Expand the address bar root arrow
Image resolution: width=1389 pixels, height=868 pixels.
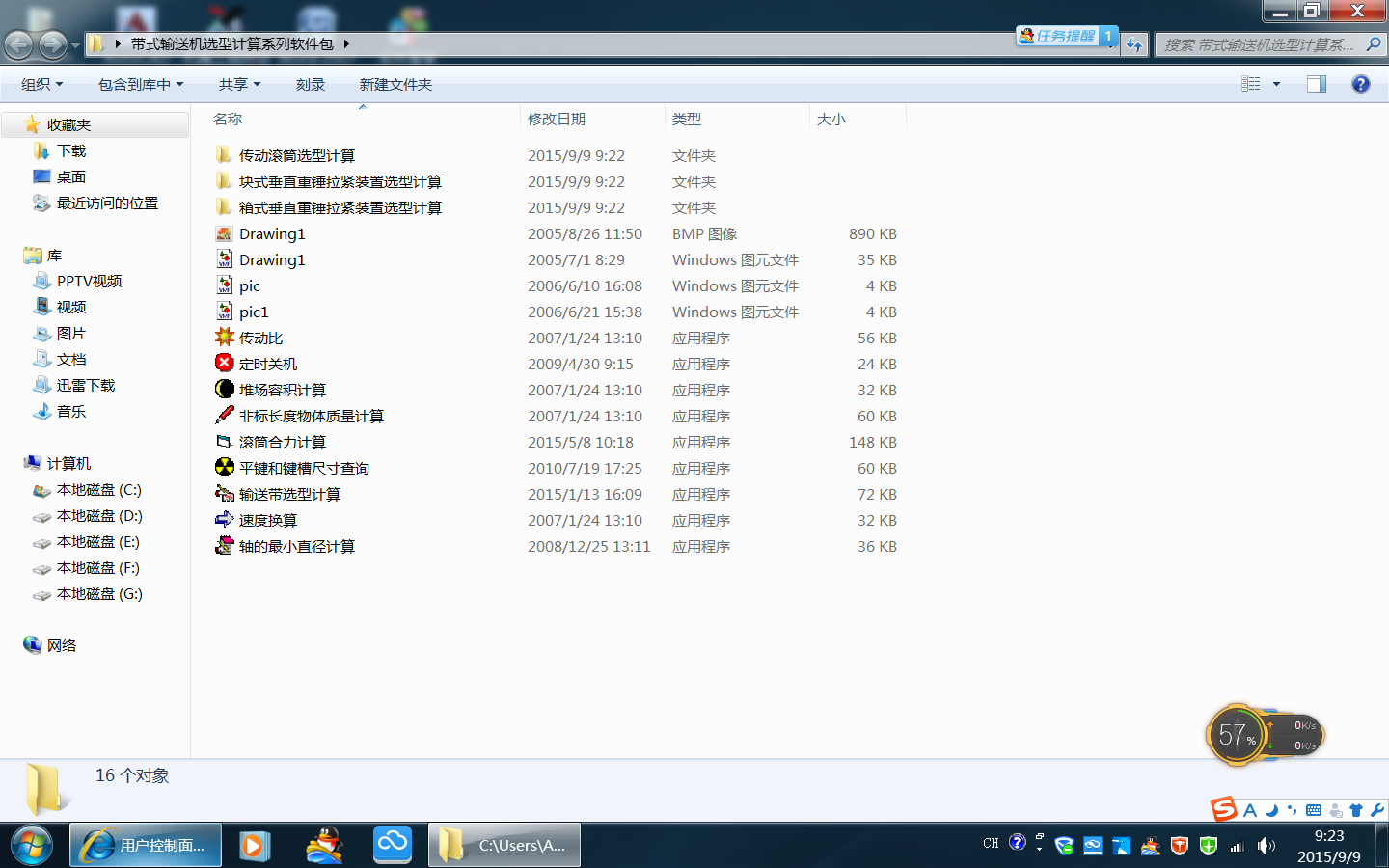118,43
